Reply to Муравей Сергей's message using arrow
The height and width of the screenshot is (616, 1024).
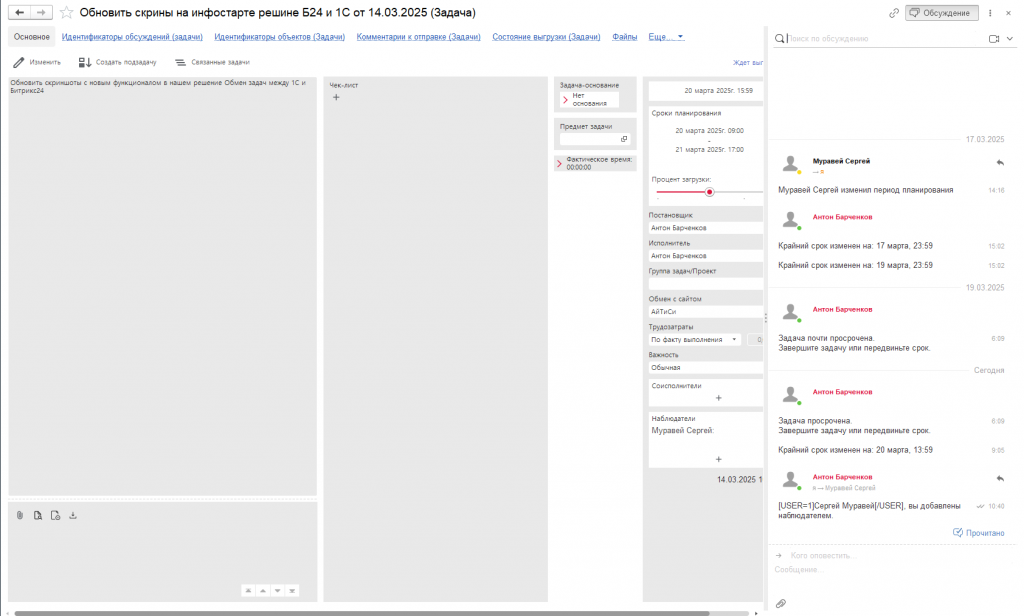point(999,162)
